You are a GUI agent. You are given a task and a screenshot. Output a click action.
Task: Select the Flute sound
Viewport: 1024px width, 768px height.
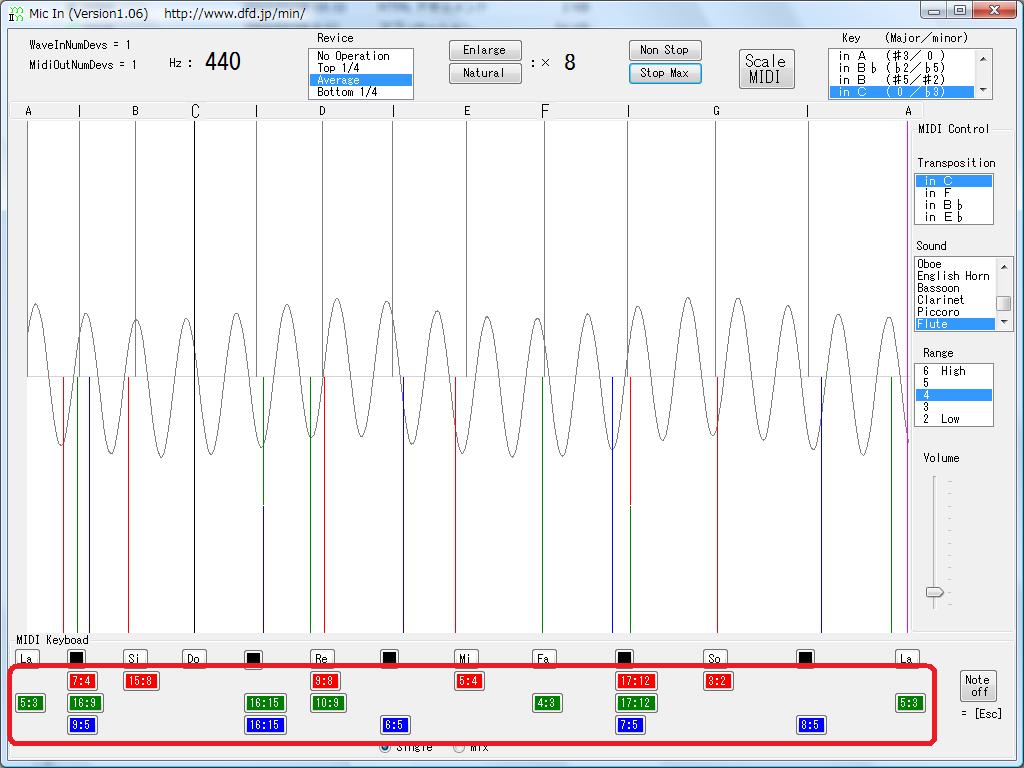(x=955, y=324)
